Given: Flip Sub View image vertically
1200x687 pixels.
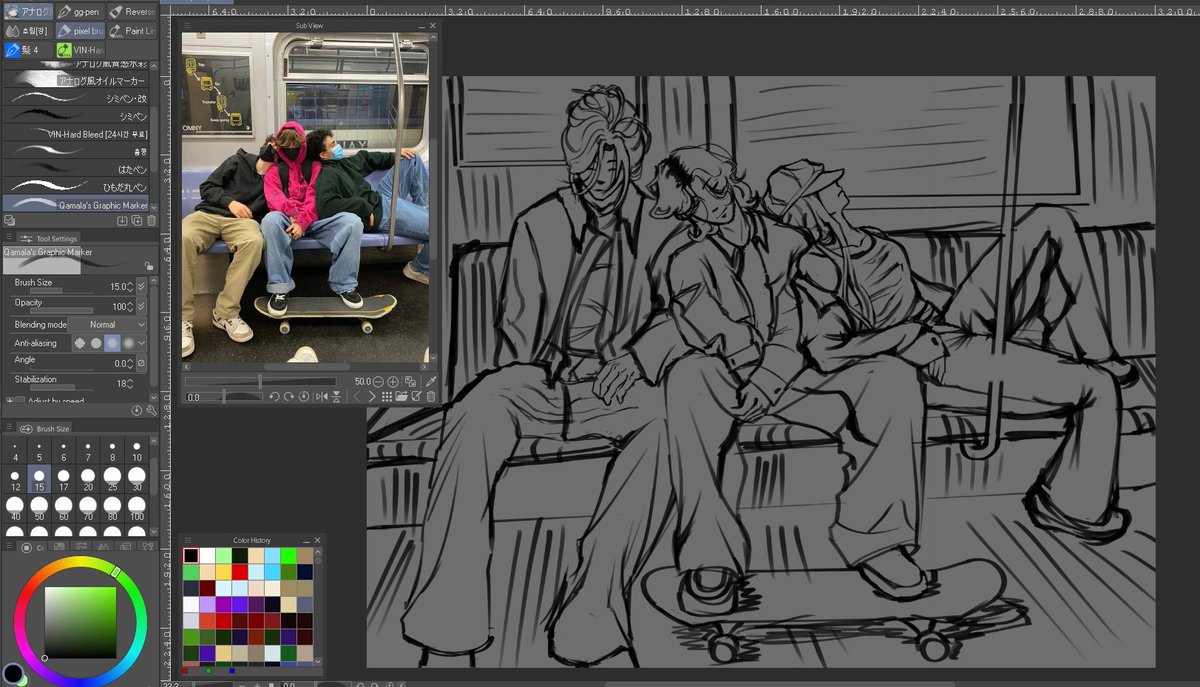Looking at the screenshot, I should click(336, 397).
